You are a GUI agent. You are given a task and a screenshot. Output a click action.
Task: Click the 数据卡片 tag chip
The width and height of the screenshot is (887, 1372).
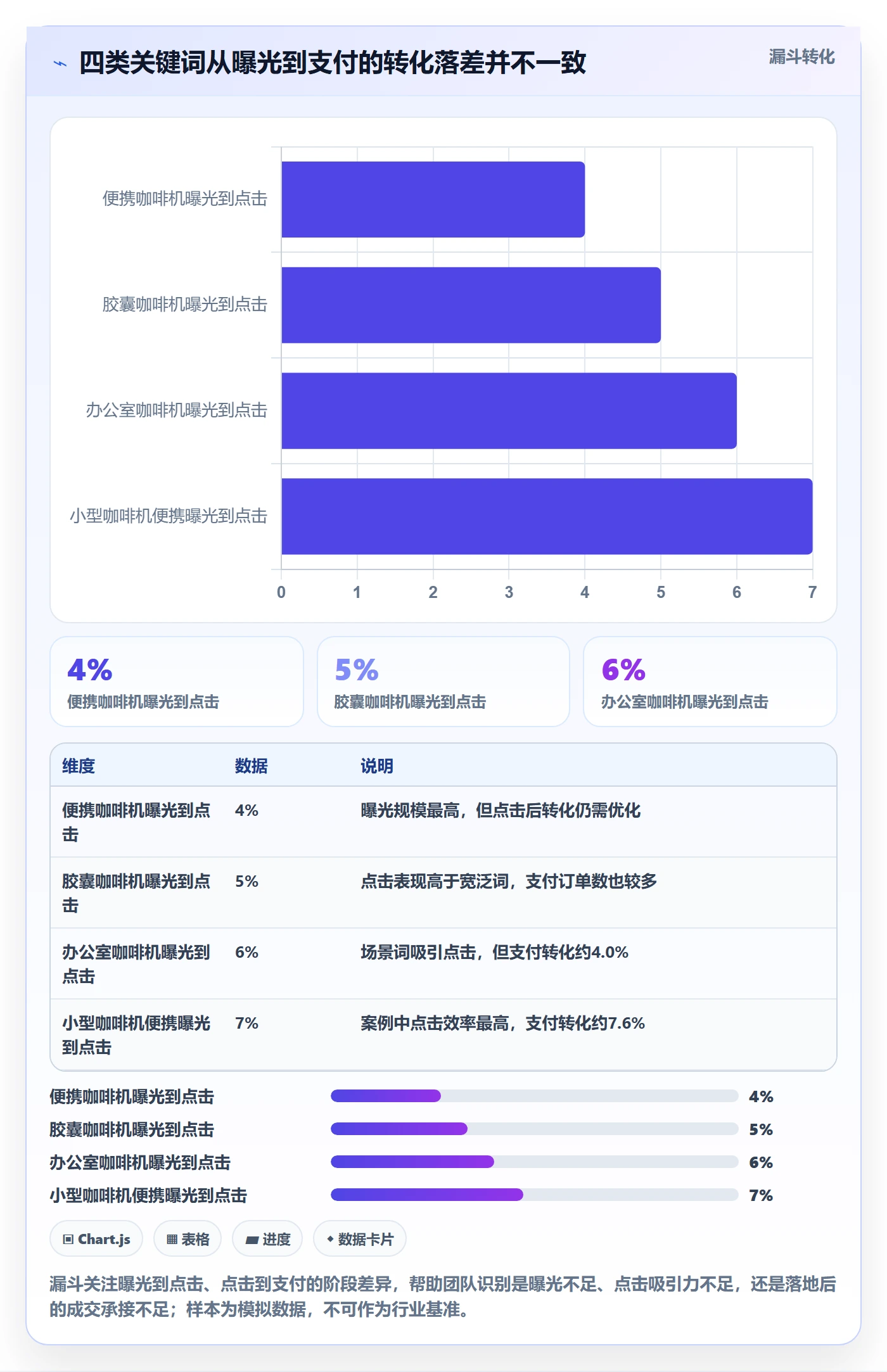point(360,1238)
